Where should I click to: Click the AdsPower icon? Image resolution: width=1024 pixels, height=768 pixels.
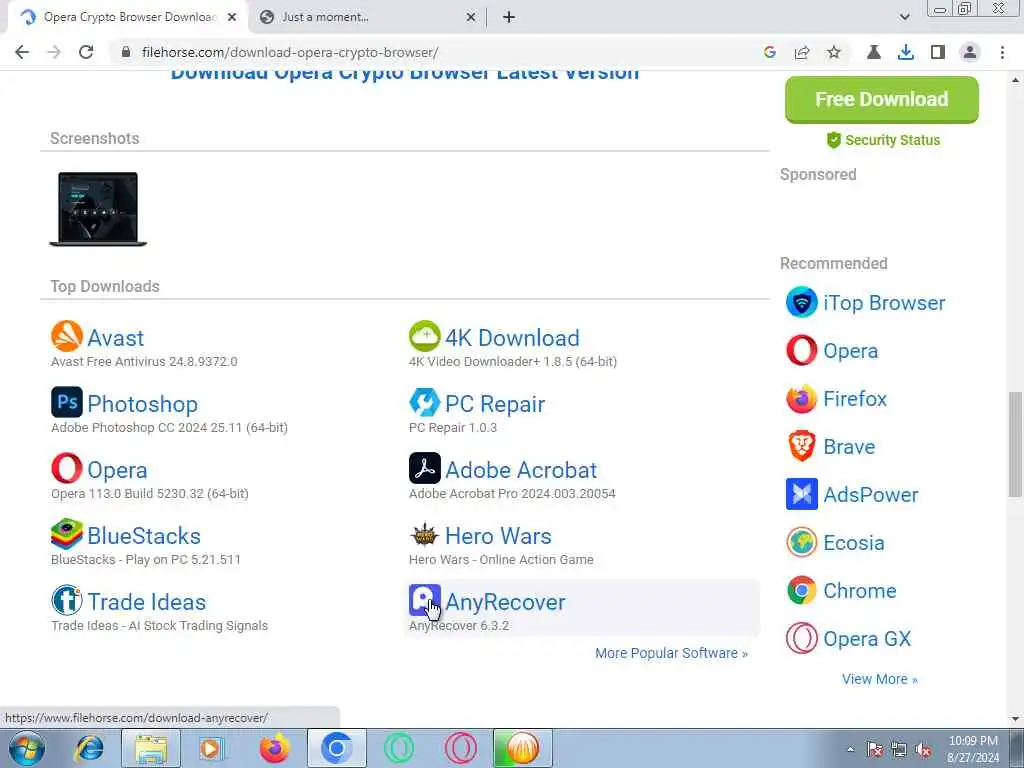click(x=801, y=494)
